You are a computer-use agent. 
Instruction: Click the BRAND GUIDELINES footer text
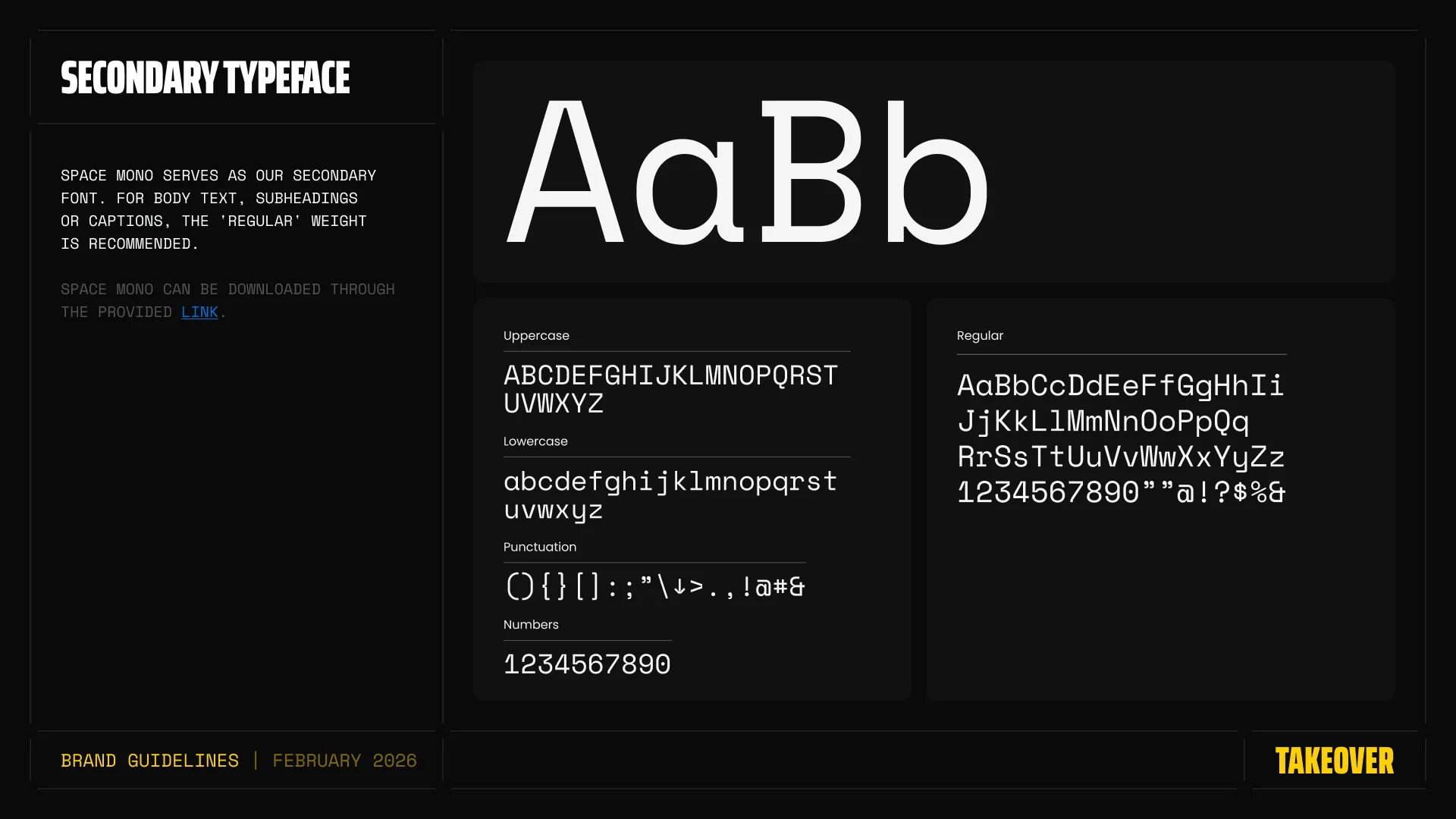coord(149,761)
